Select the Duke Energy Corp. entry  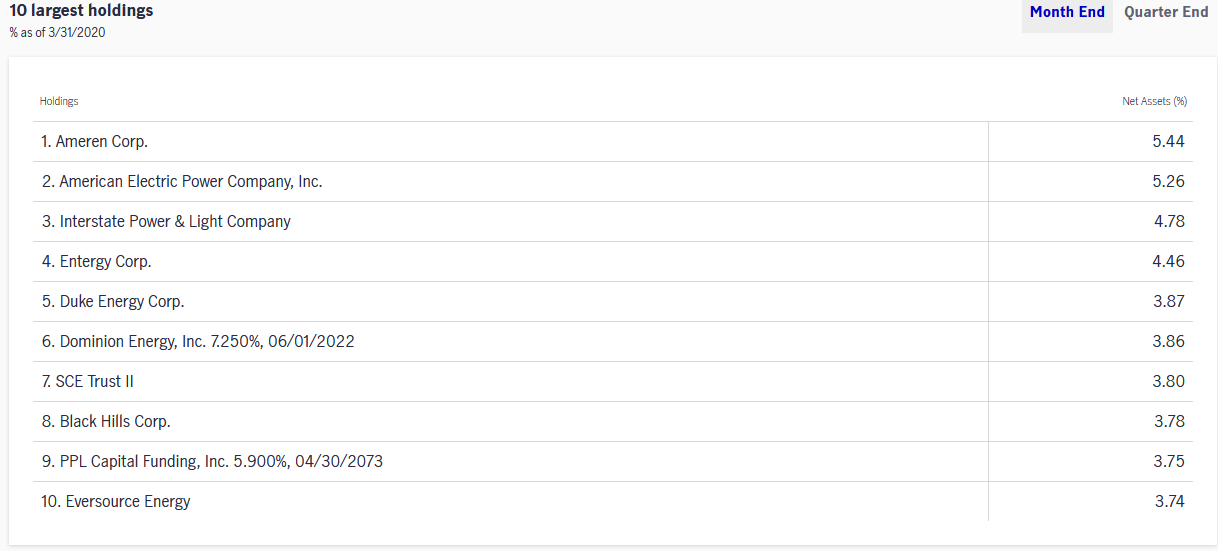point(613,302)
